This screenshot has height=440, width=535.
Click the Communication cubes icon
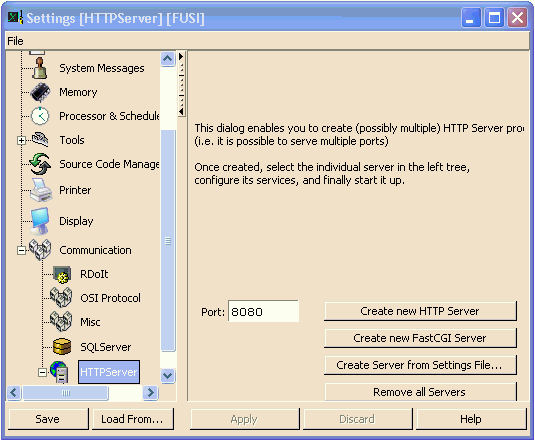[x=40, y=249]
